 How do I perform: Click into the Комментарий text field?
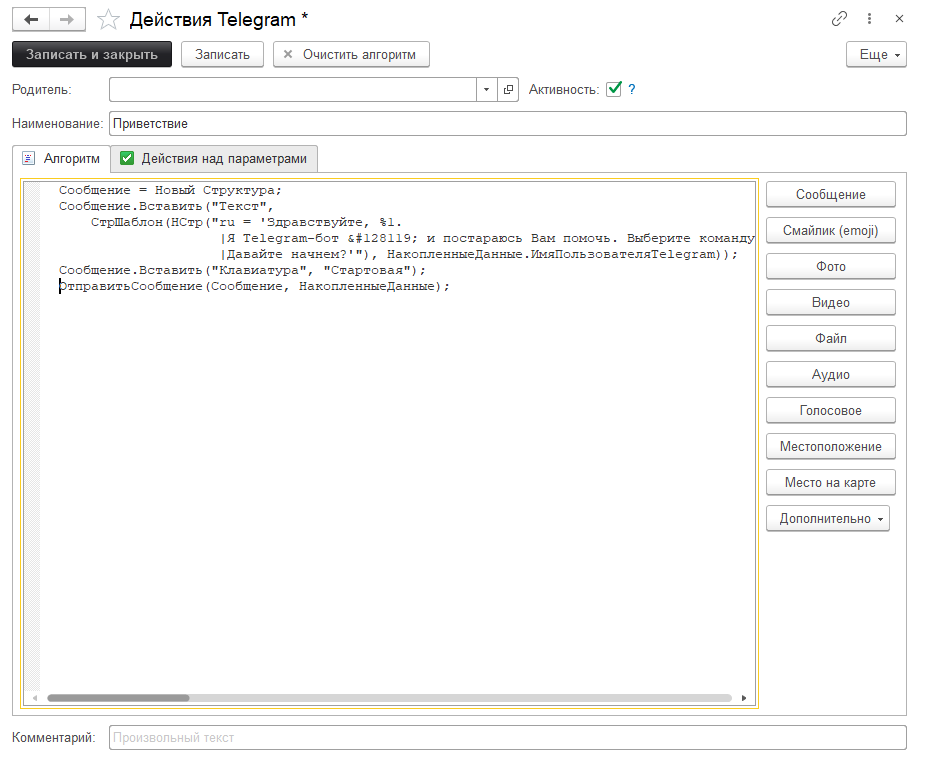(506, 738)
